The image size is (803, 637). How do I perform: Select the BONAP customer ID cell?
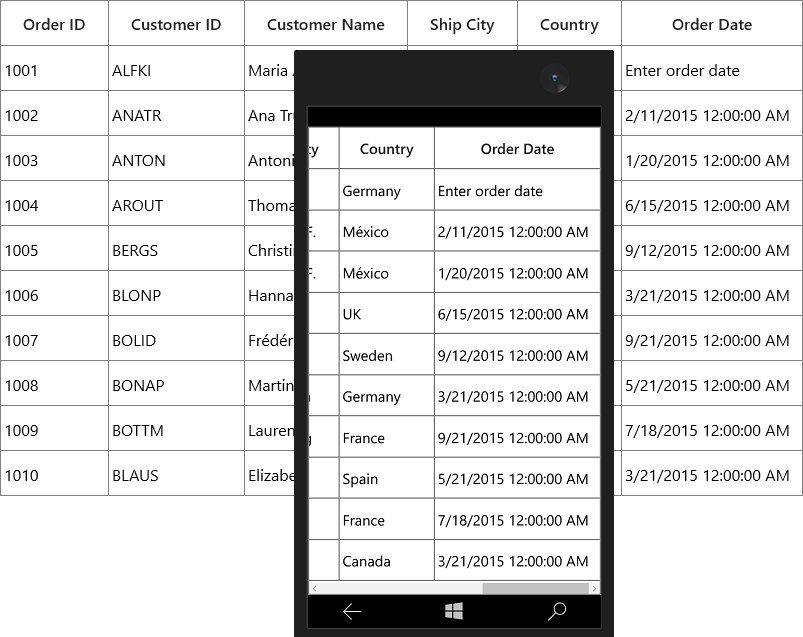pos(176,384)
